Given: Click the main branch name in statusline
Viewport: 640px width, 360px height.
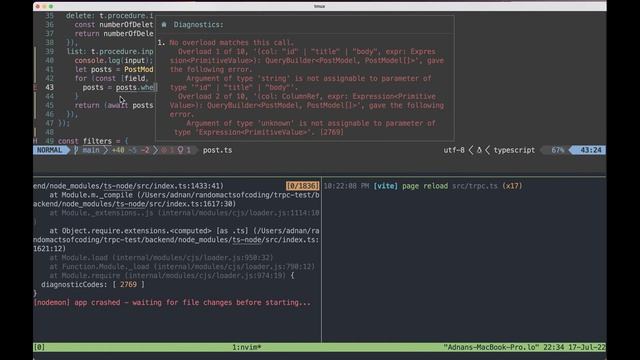Looking at the screenshot, I should click(91, 150).
